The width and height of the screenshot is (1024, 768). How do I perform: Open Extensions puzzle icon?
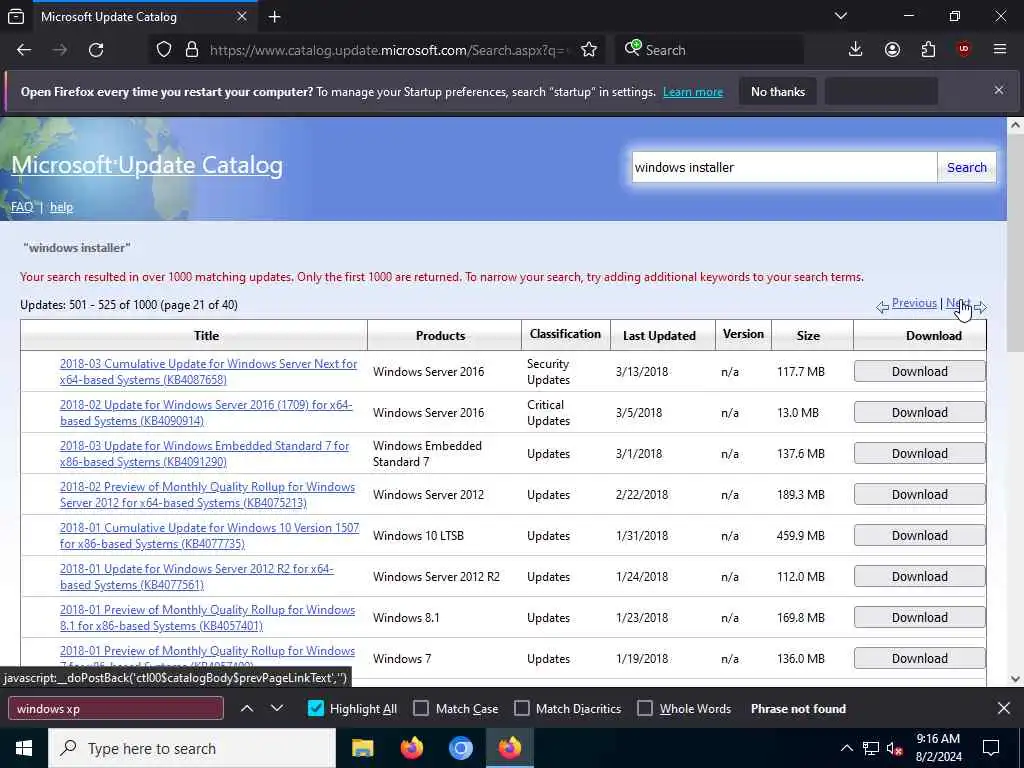928,50
